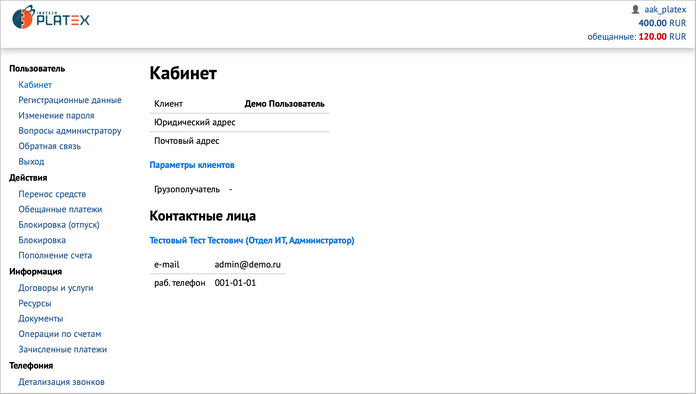Open Документы page
This screenshot has width=696, height=394.
pyautogui.click(x=41, y=319)
